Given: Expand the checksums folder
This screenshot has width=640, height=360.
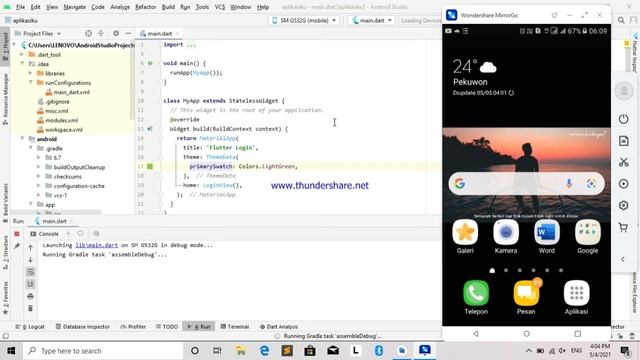Looking at the screenshot, I should click(x=39, y=177).
